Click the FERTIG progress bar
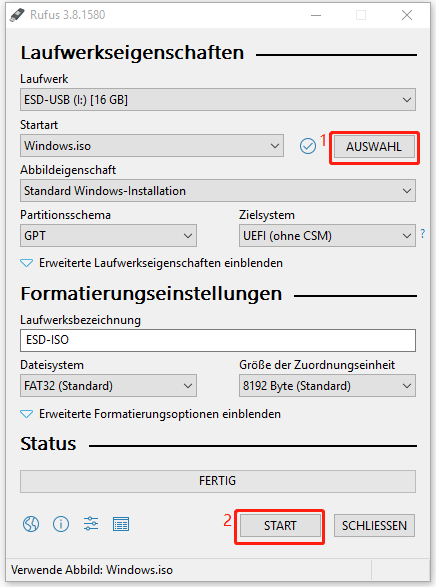 tap(218, 481)
